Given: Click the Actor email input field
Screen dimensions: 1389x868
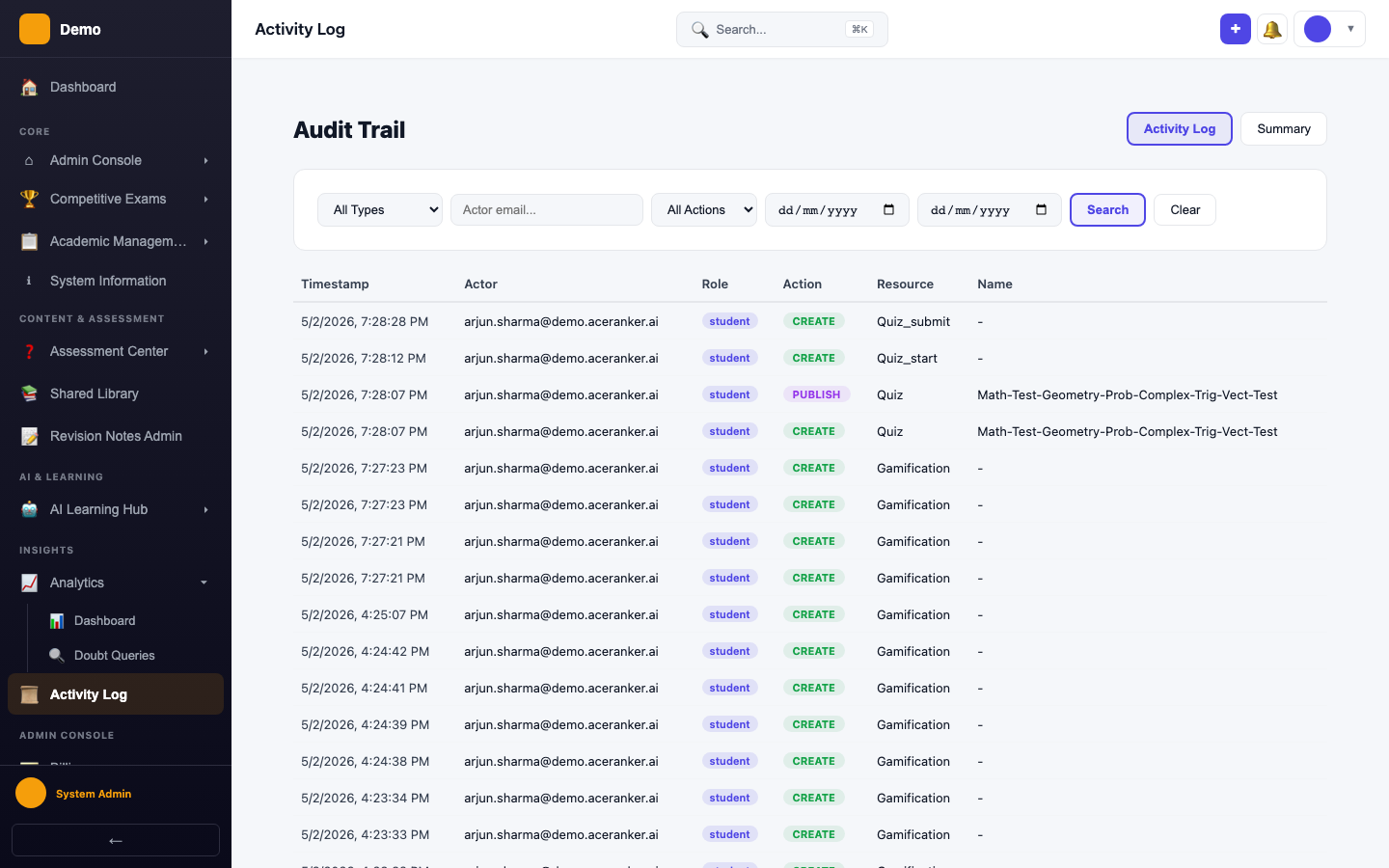Looking at the screenshot, I should (547, 210).
